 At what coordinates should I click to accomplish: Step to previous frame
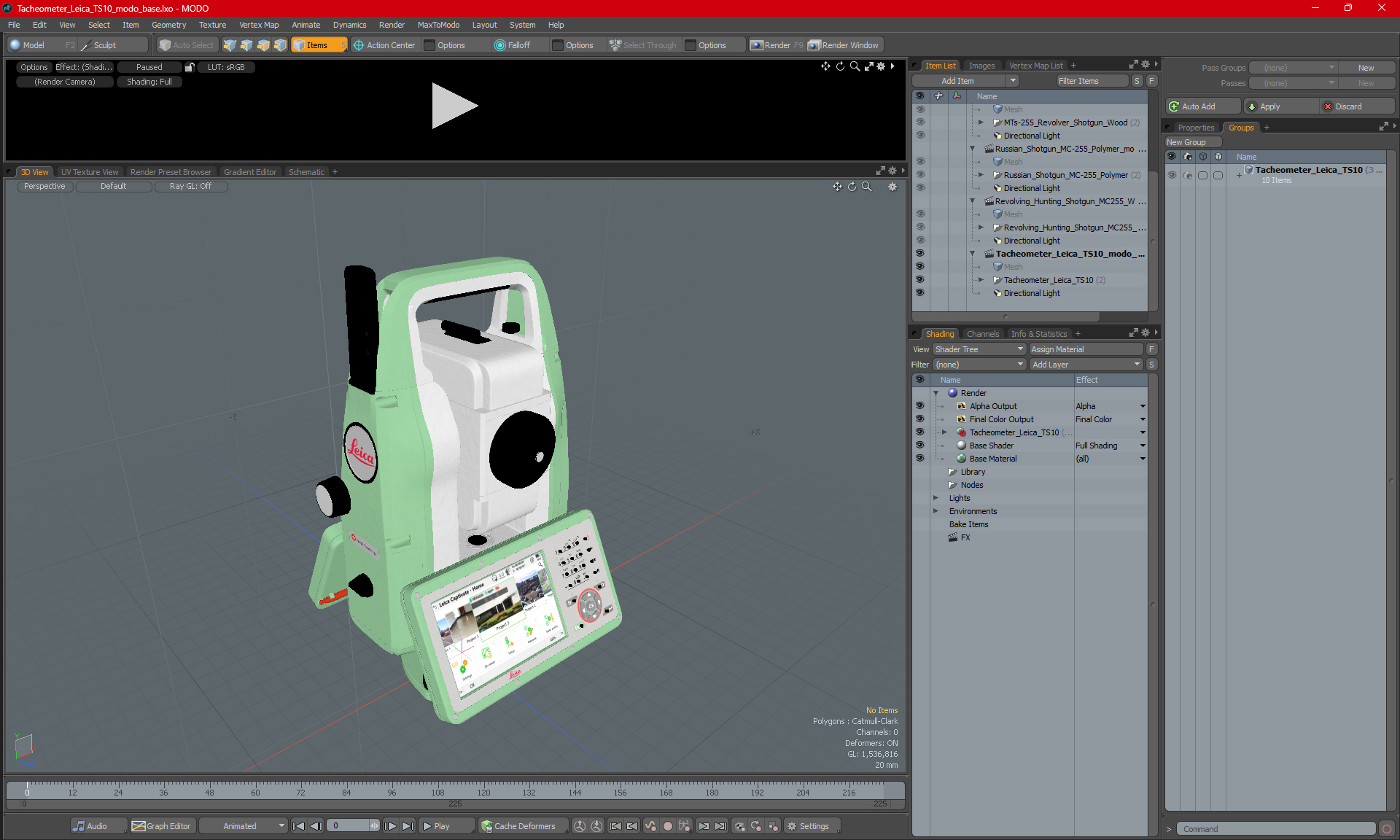click(316, 826)
